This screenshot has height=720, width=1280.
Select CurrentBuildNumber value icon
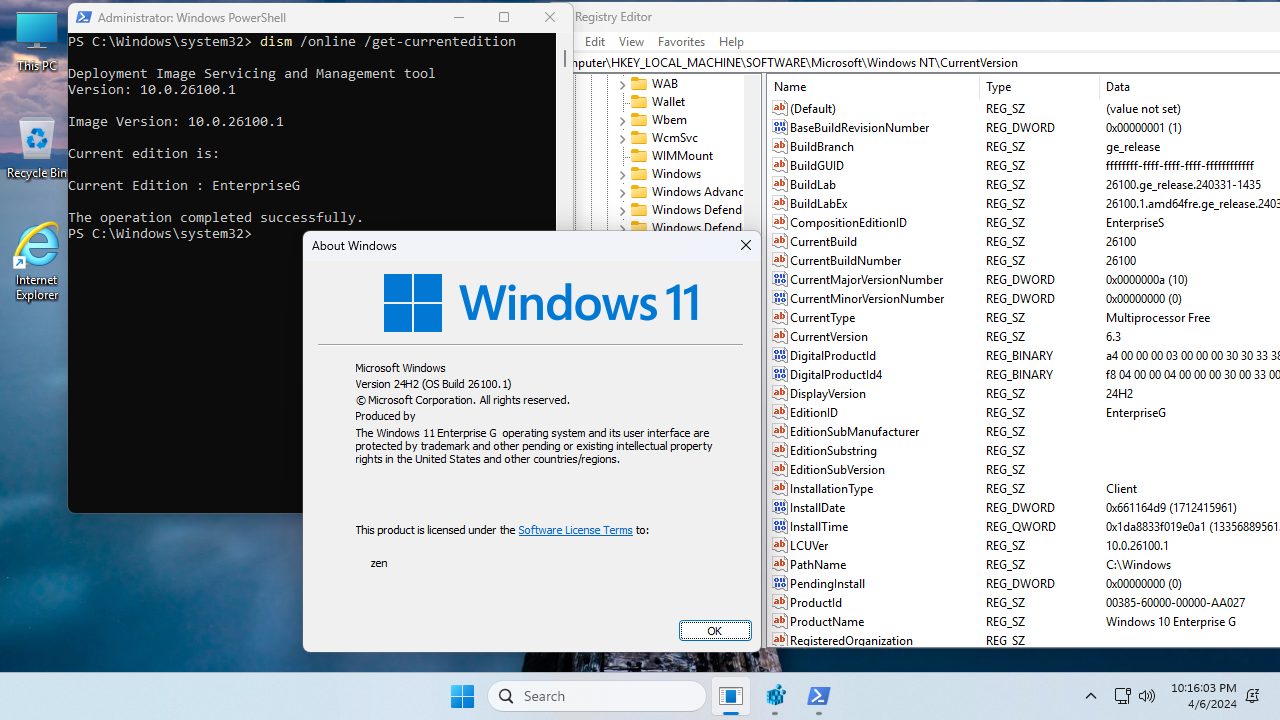tap(780, 260)
